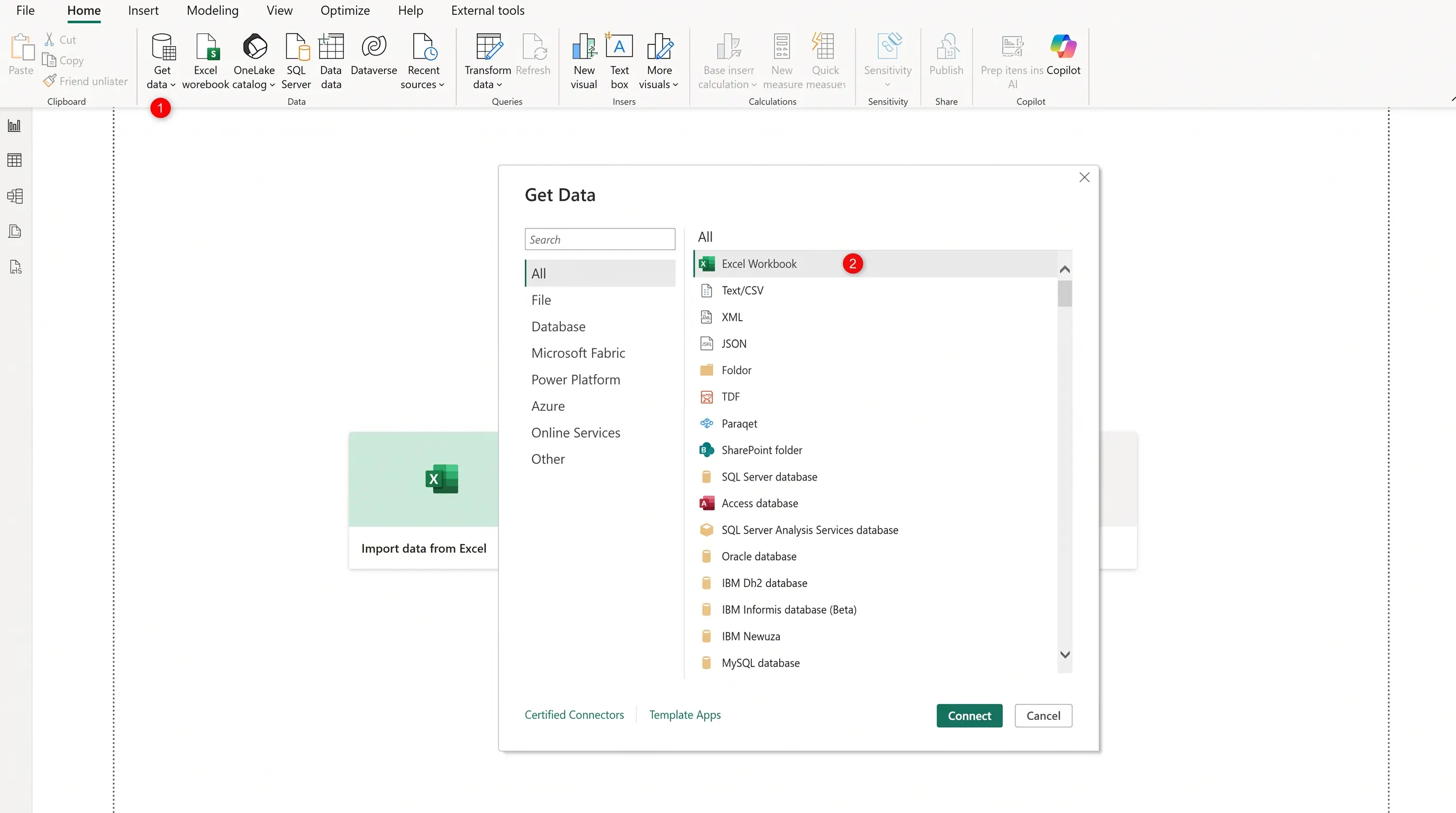This screenshot has width=1456, height=813.
Task: Click the Copy icon
Action: click(49, 60)
